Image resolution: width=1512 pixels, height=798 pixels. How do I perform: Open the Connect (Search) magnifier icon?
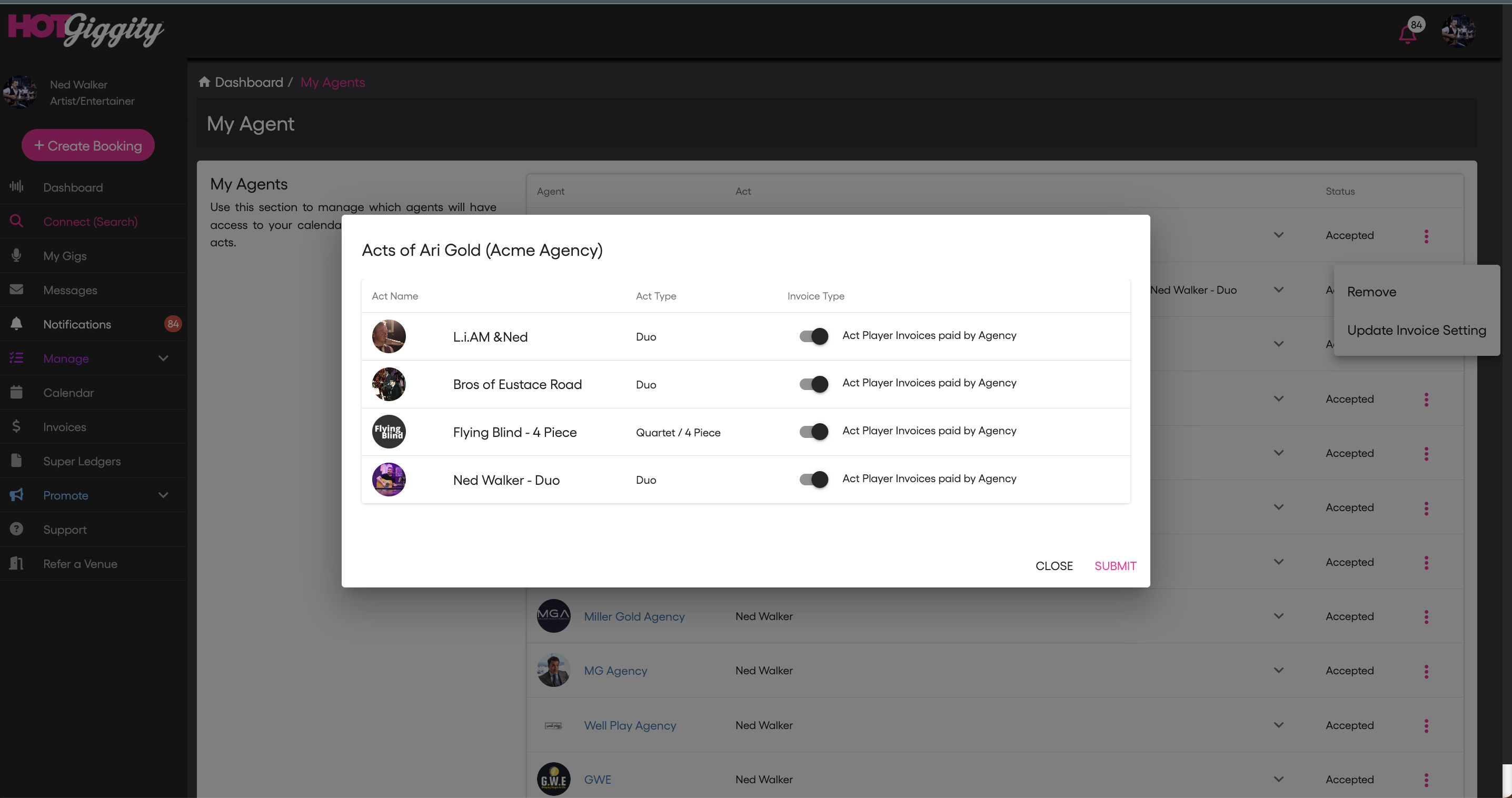[x=16, y=221]
